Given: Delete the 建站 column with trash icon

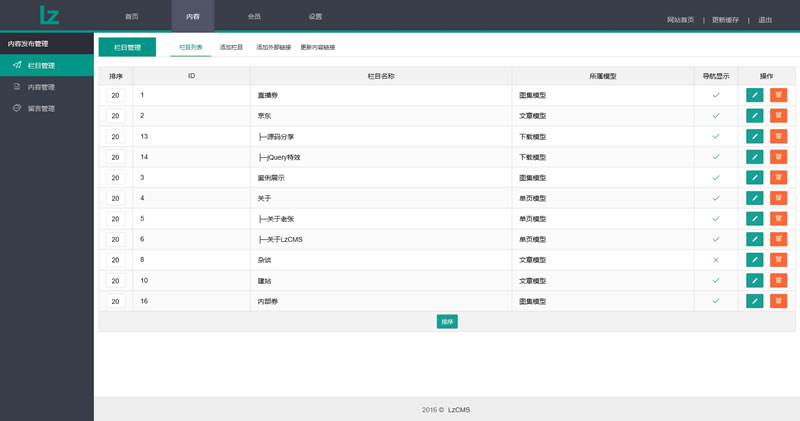Looking at the screenshot, I should (778, 280).
